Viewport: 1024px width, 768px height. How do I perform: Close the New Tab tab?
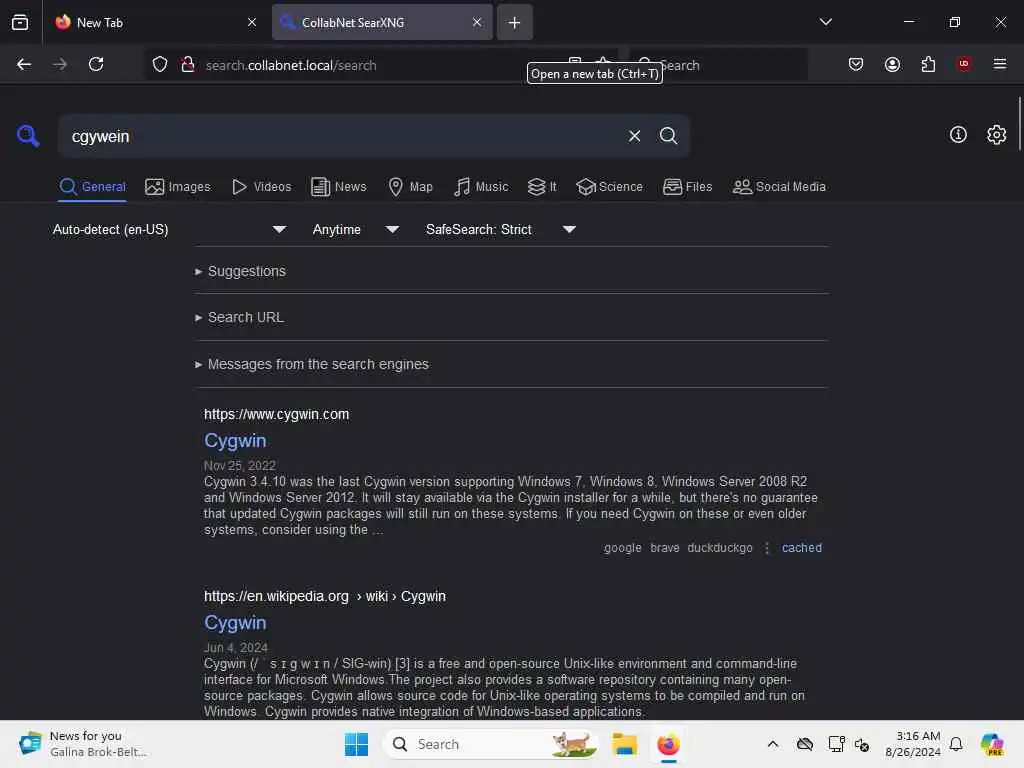[252, 22]
